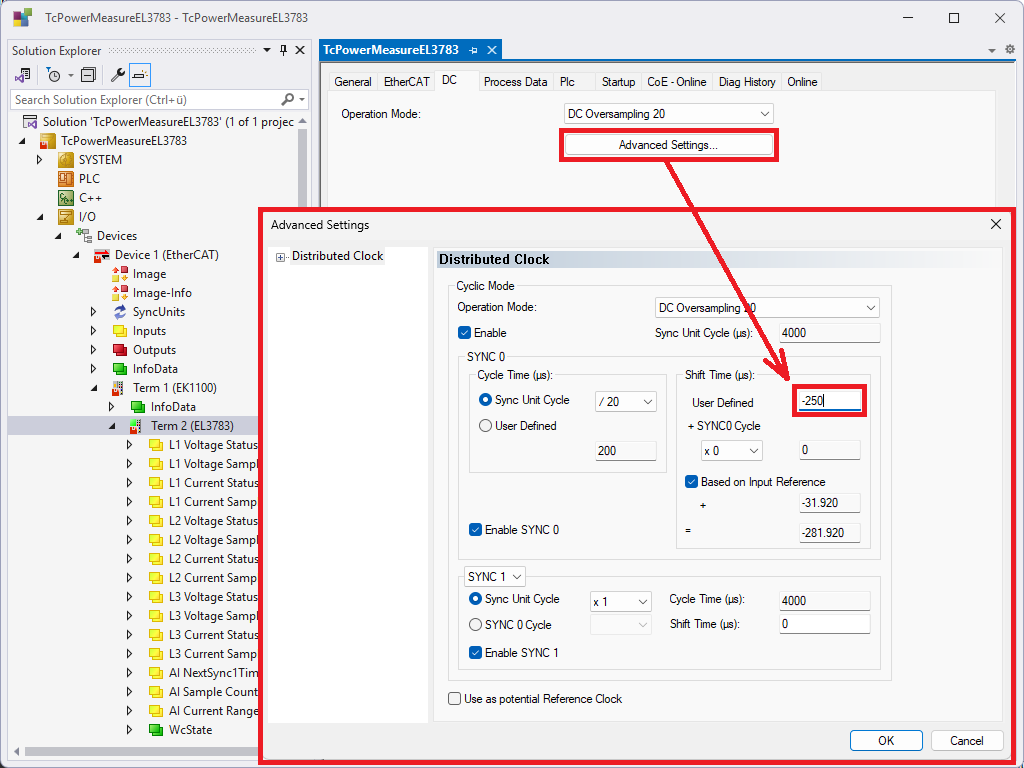Viewport: 1024px width, 768px height.
Task: Open the x 0 SYNC0 Cycle multiplier dropdown
Action: point(731,451)
